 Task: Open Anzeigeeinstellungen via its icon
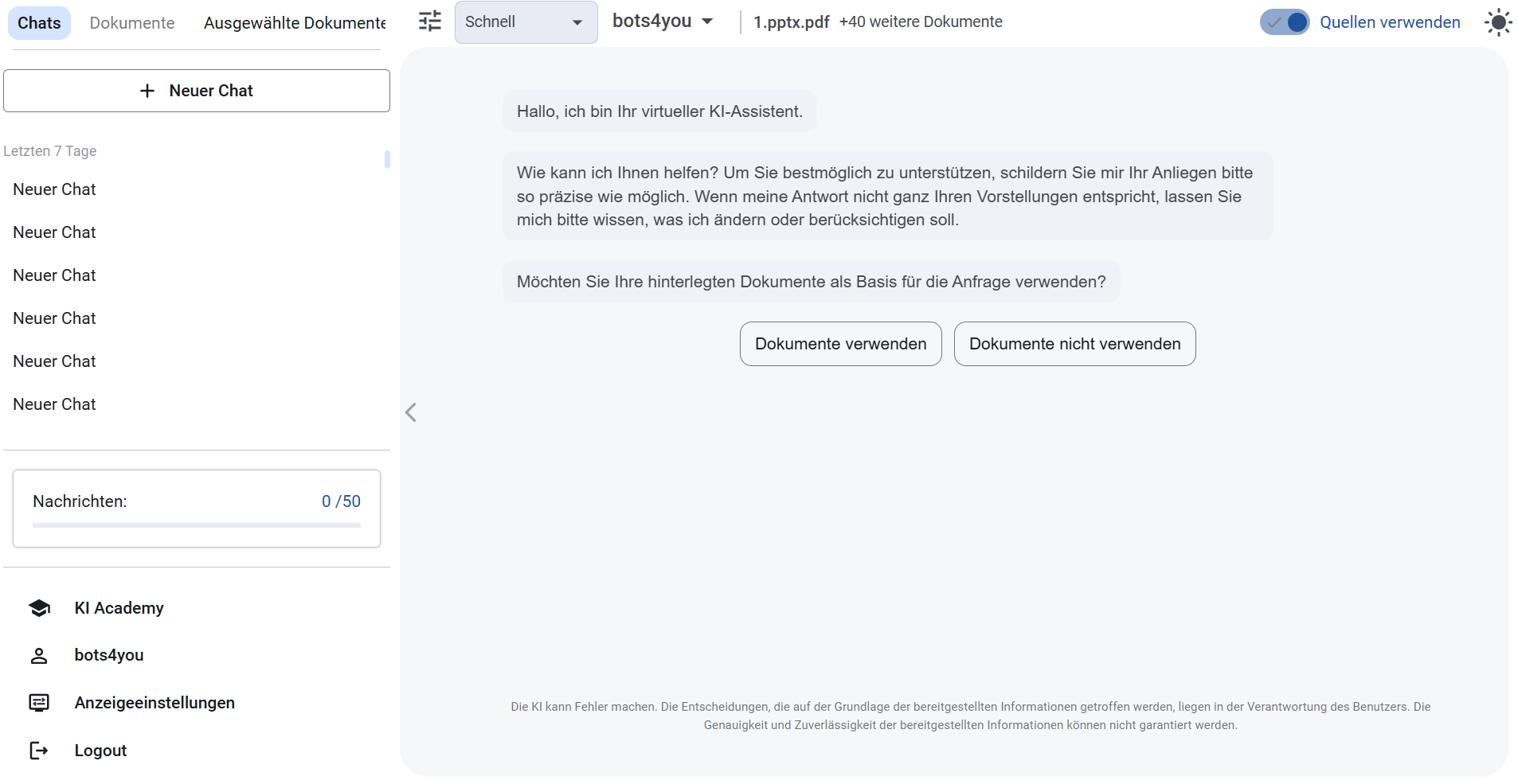pyautogui.click(x=39, y=702)
